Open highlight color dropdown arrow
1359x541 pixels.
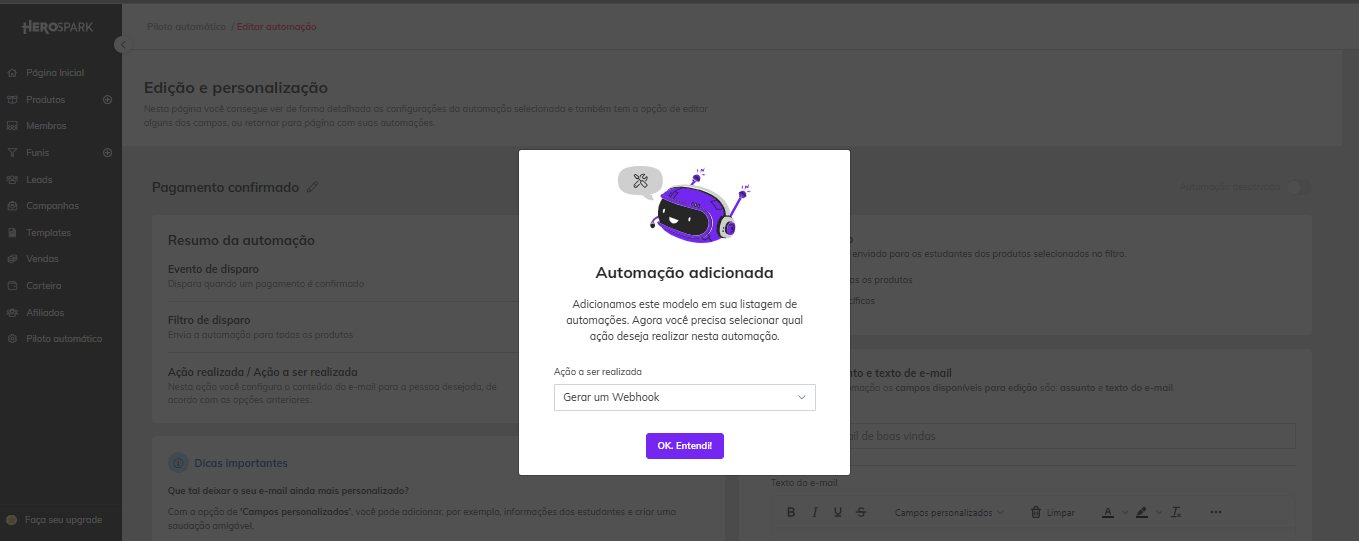click(x=1157, y=512)
